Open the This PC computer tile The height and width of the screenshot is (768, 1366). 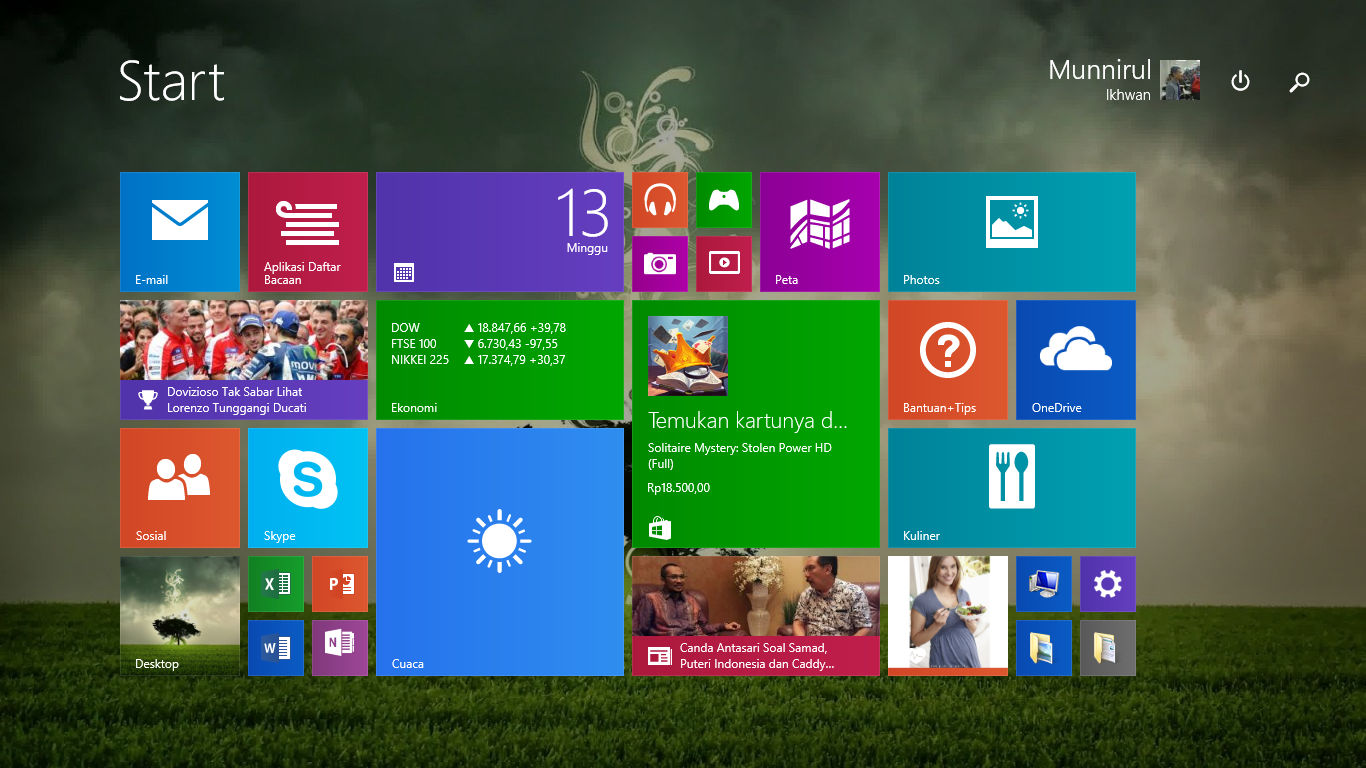1044,584
